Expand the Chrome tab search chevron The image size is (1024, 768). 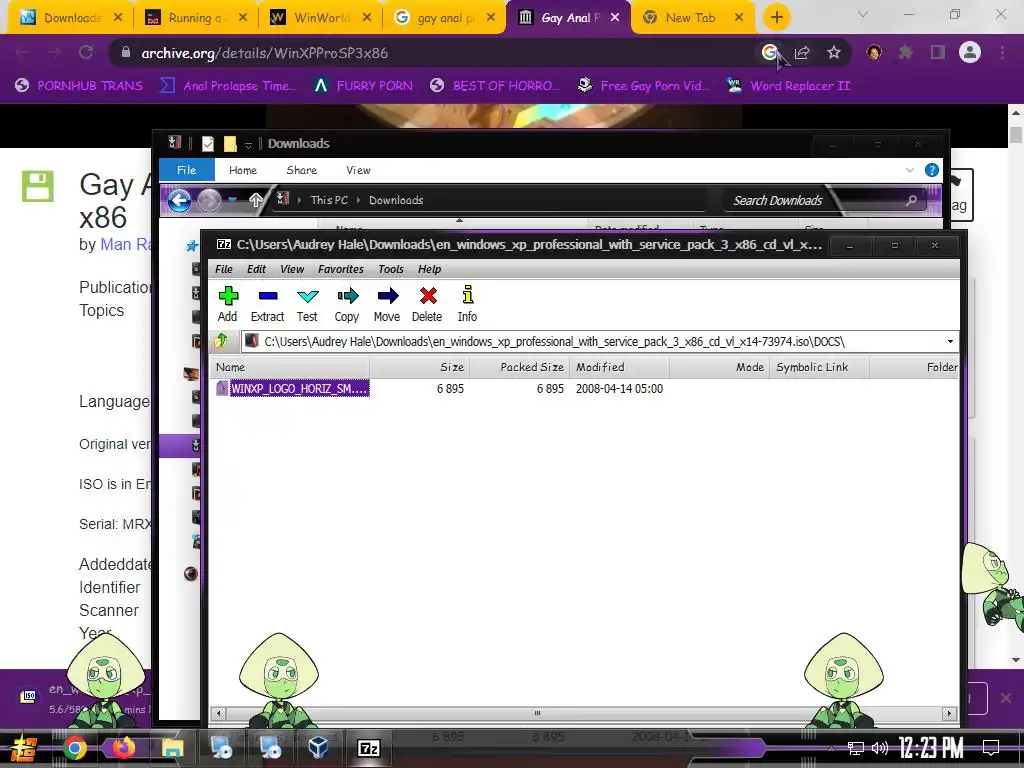click(863, 14)
